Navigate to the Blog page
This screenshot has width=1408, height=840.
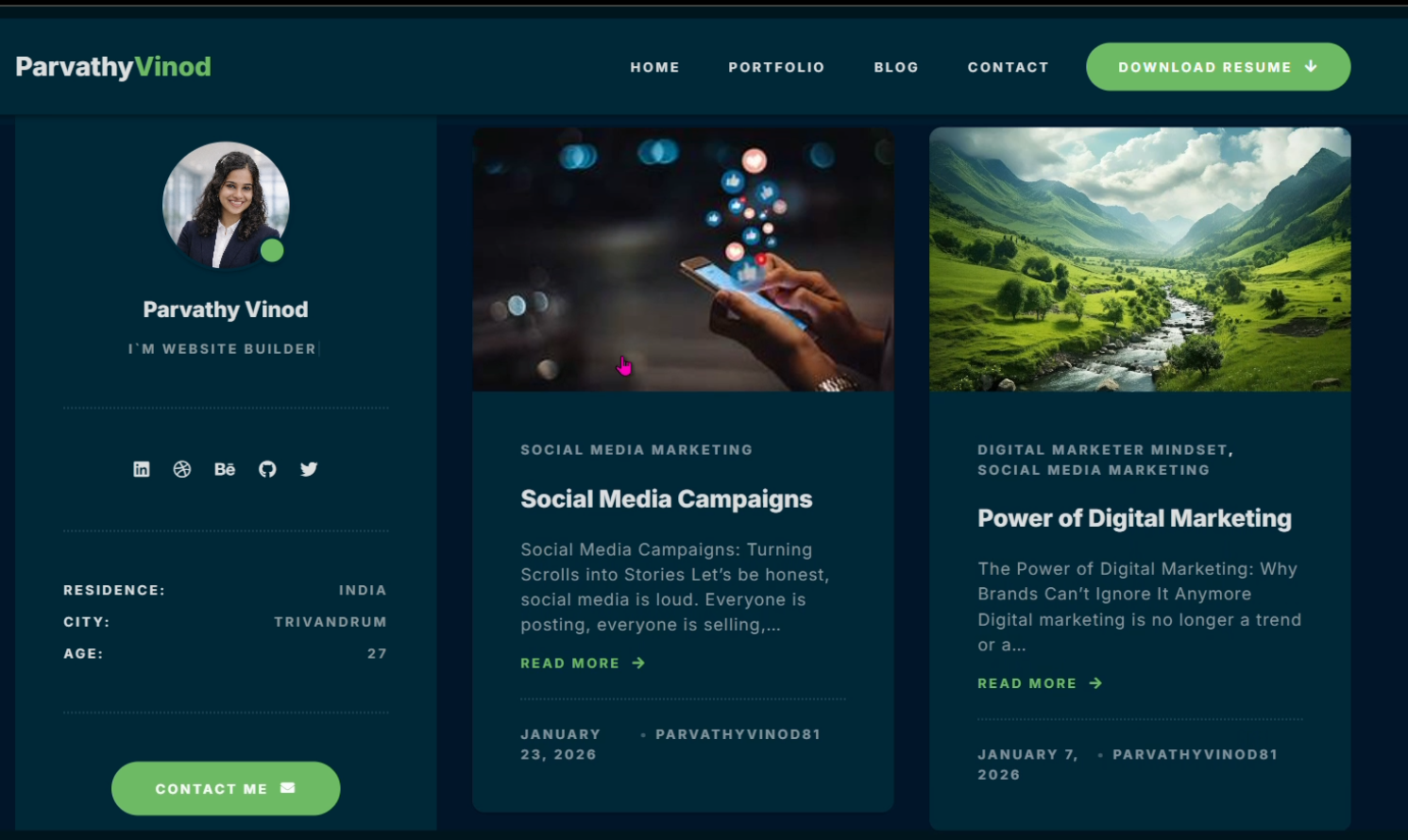(x=896, y=67)
